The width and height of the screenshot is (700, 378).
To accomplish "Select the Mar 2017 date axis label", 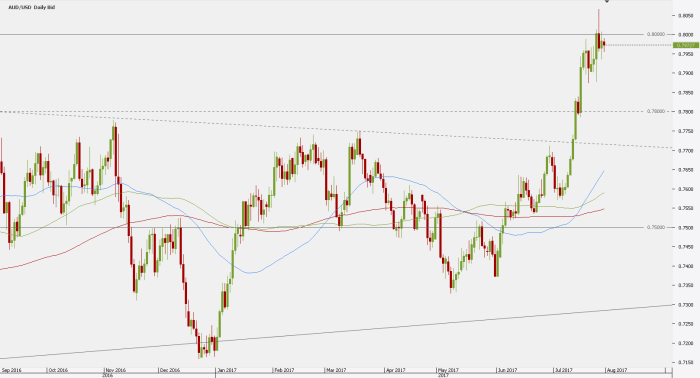I will tap(336, 370).
